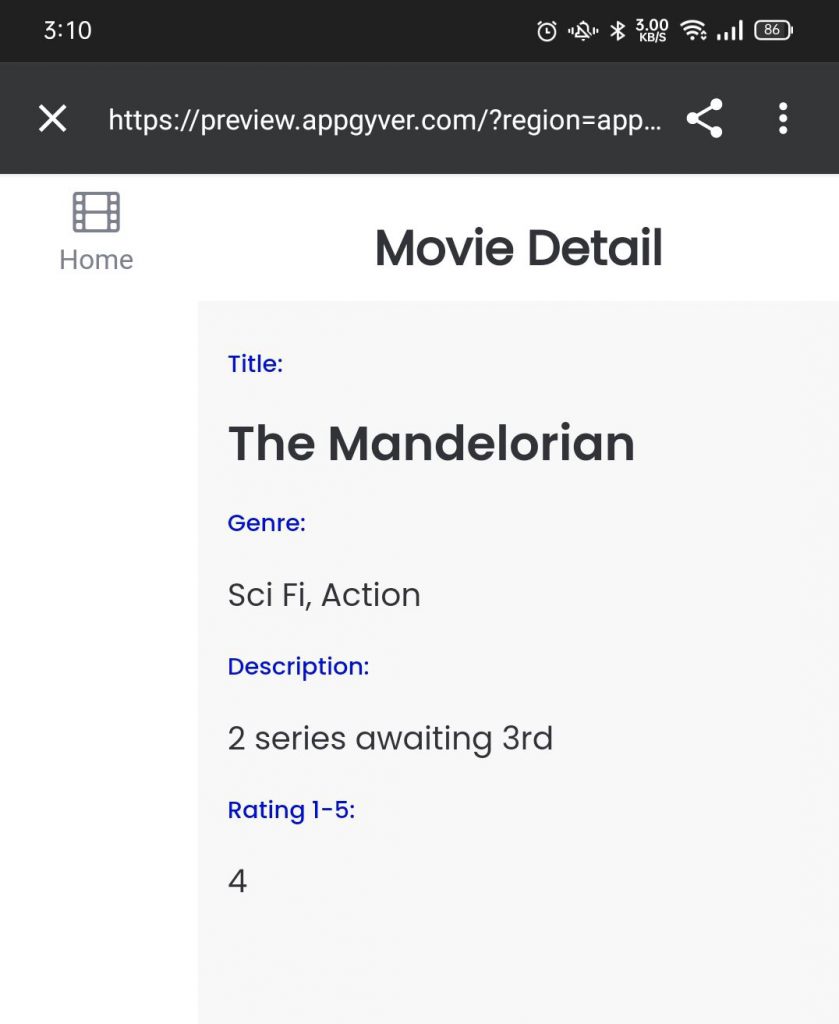Tap the Wi-Fi signal icon
The height and width of the screenshot is (1024, 839).
coord(693,31)
